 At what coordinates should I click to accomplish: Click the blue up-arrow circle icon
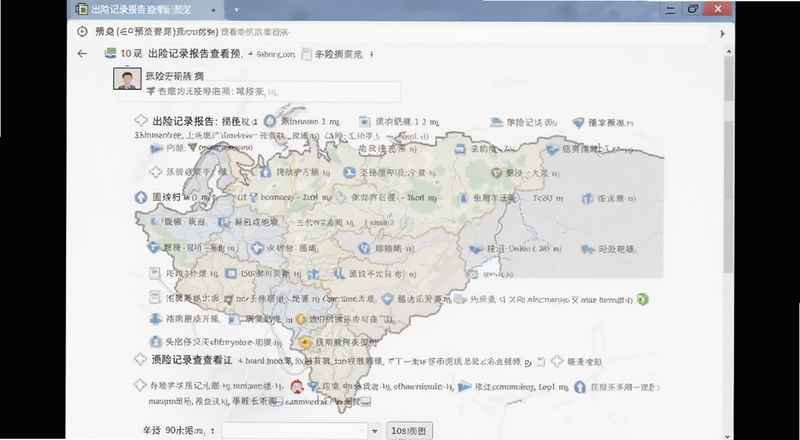pos(140,197)
